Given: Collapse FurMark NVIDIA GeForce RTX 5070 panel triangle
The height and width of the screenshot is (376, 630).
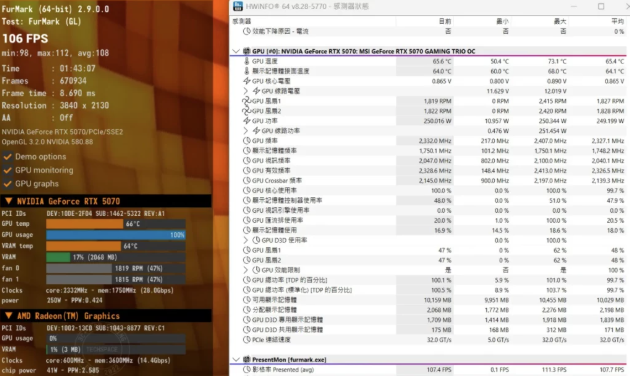Looking at the screenshot, I should click(x=8, y=201).
